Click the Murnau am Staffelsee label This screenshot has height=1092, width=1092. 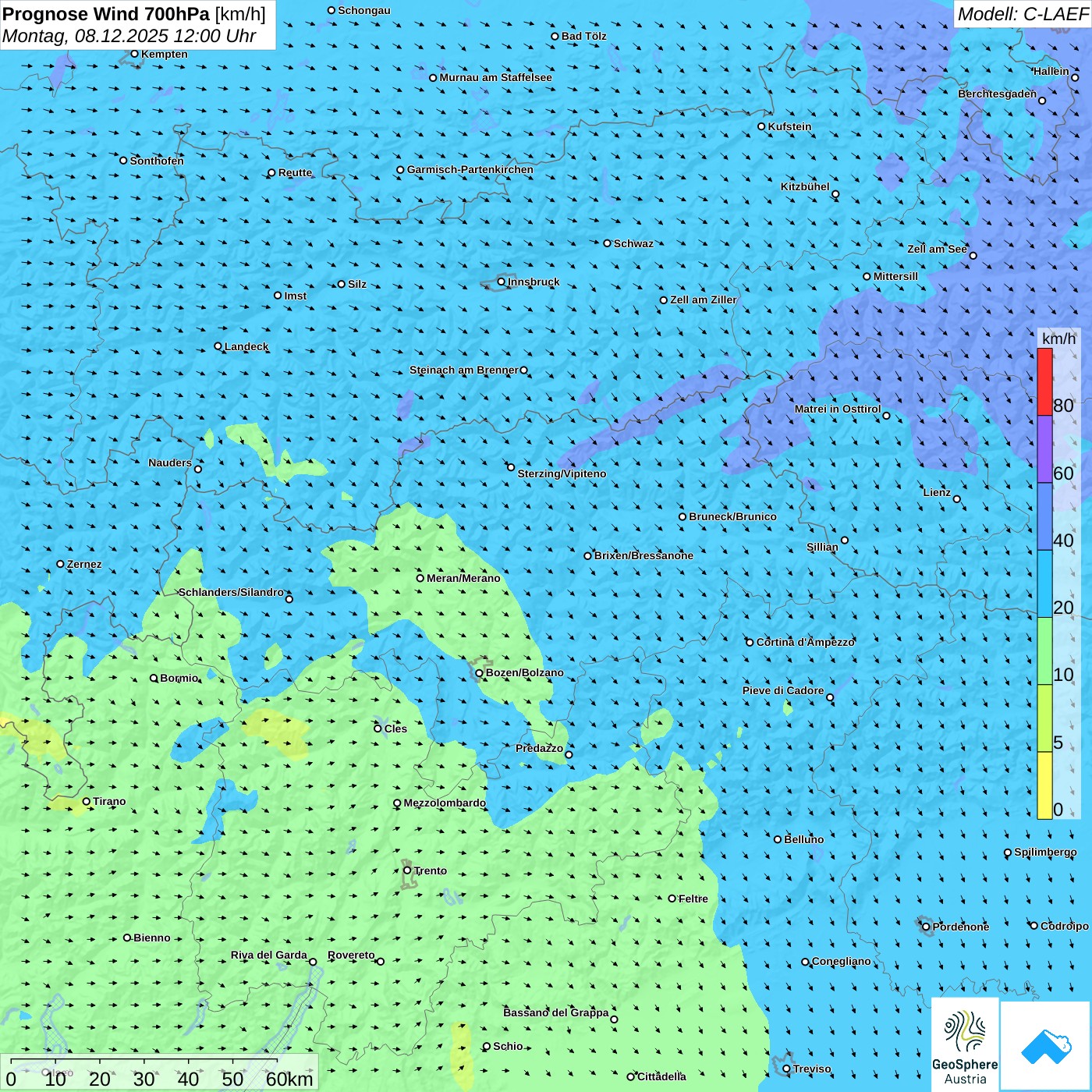pyautogui.click(x=495, y=77)
